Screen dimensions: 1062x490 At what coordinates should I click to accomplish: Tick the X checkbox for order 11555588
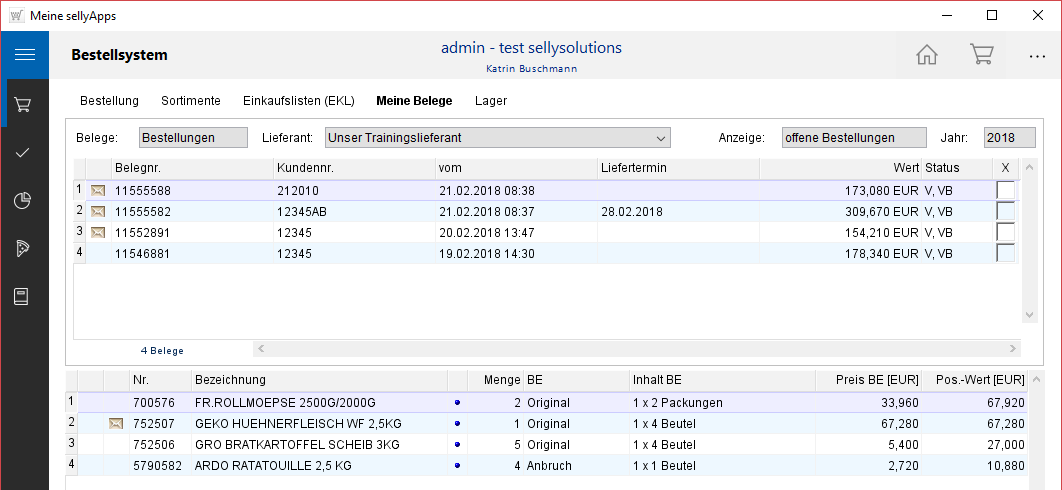coord(1005,190)
